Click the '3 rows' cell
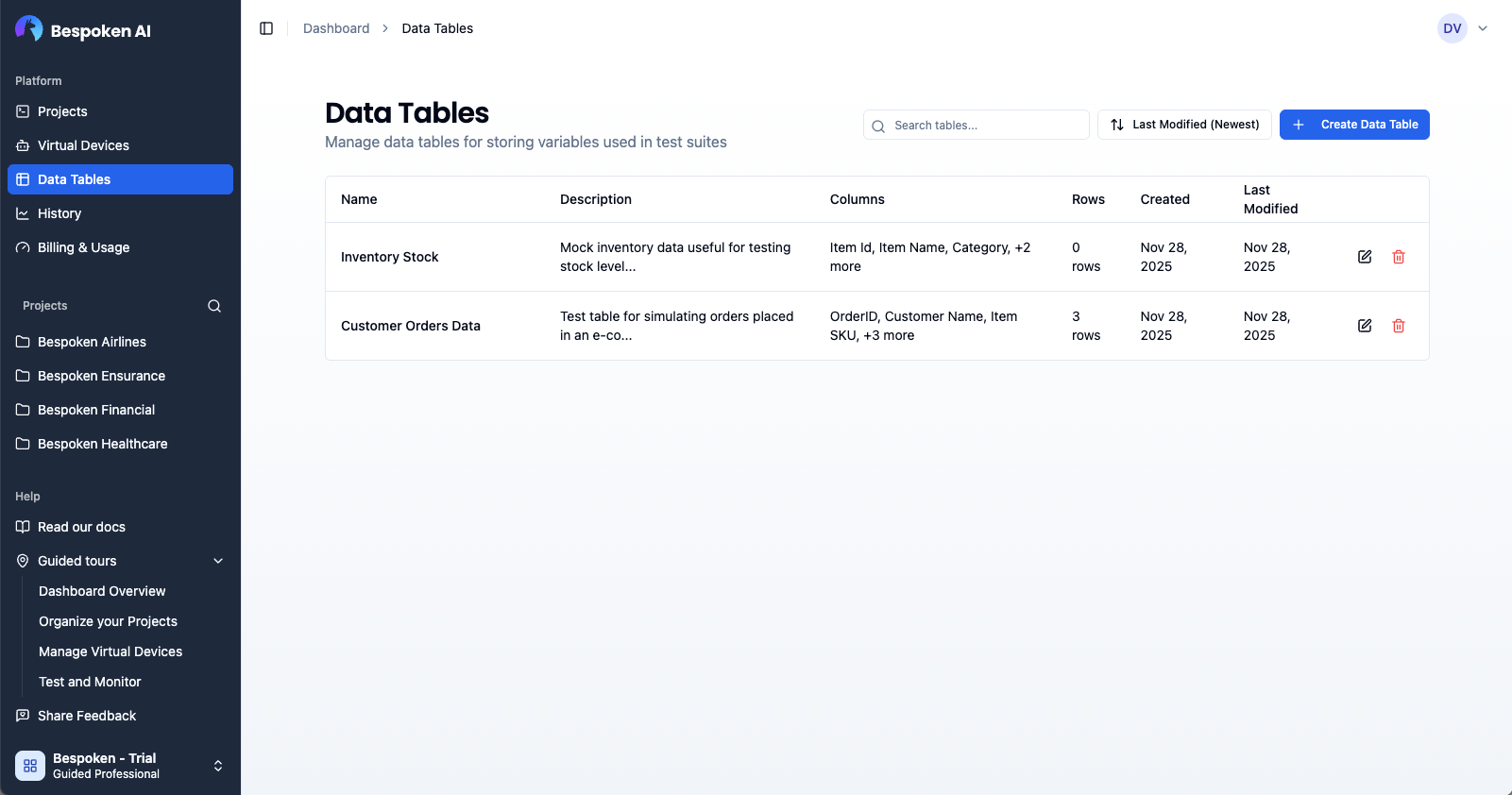Screen dimensions: 1512x795 (x=1086, y=326)
